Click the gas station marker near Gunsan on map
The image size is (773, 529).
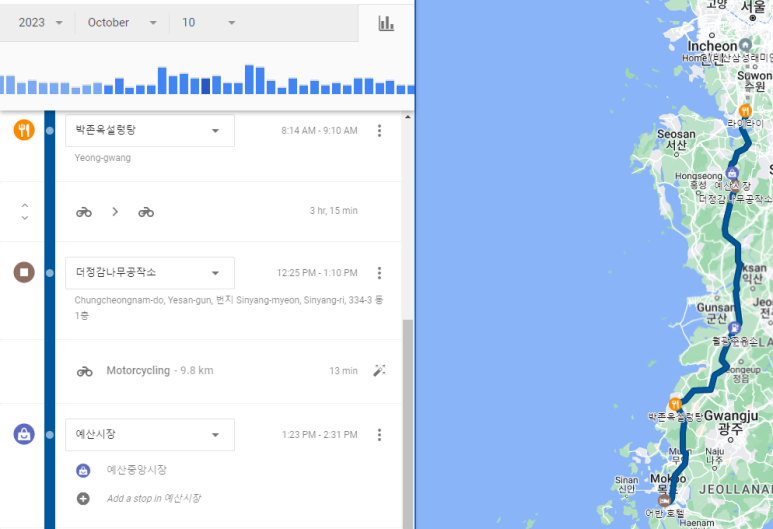[735, 327]
